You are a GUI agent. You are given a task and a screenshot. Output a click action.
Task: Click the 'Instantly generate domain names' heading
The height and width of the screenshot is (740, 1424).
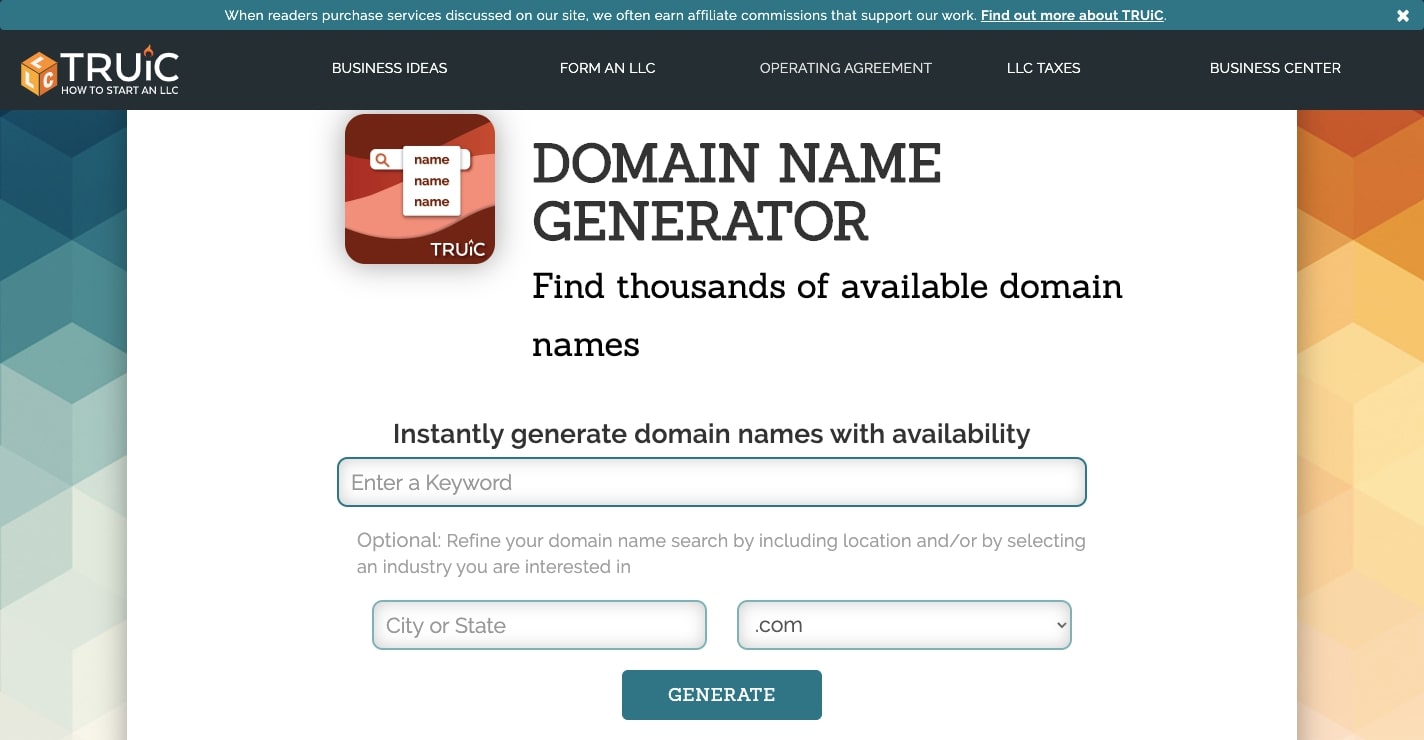click(711, 434)
